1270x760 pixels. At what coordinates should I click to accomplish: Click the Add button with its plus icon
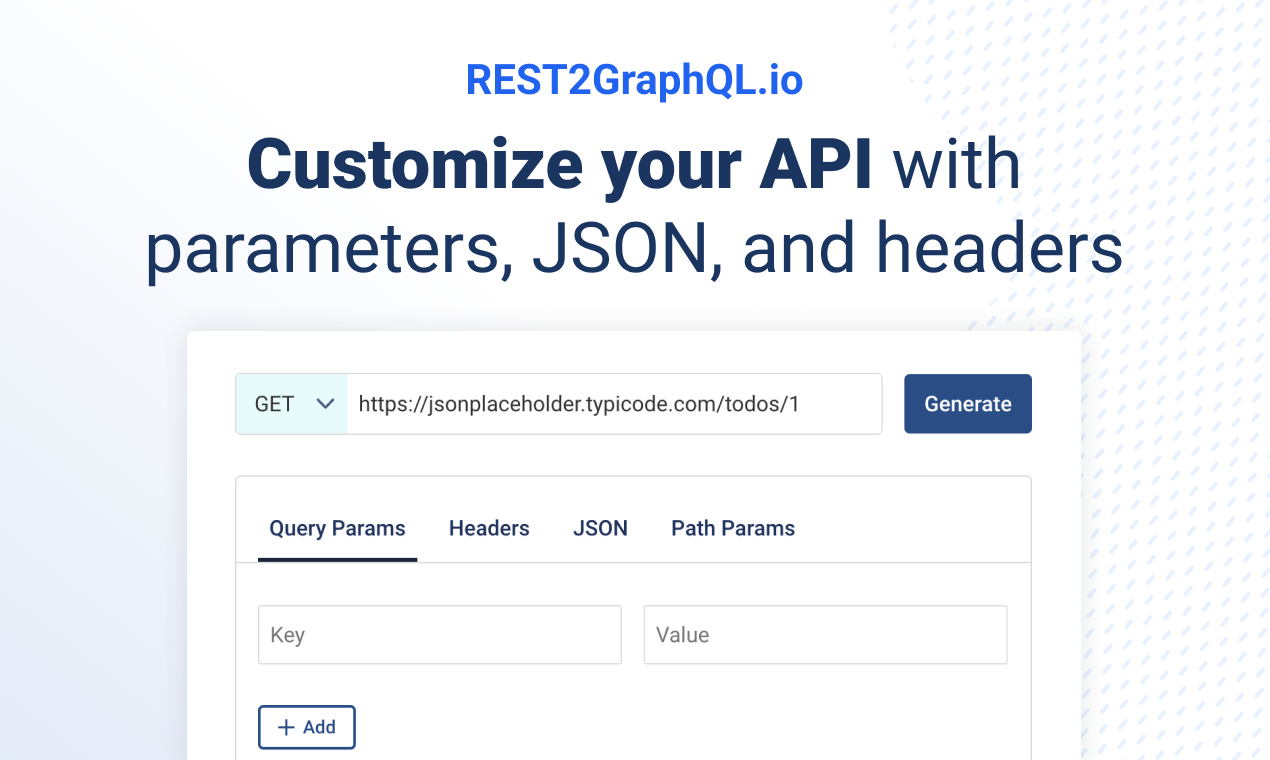tap(307, 727)
